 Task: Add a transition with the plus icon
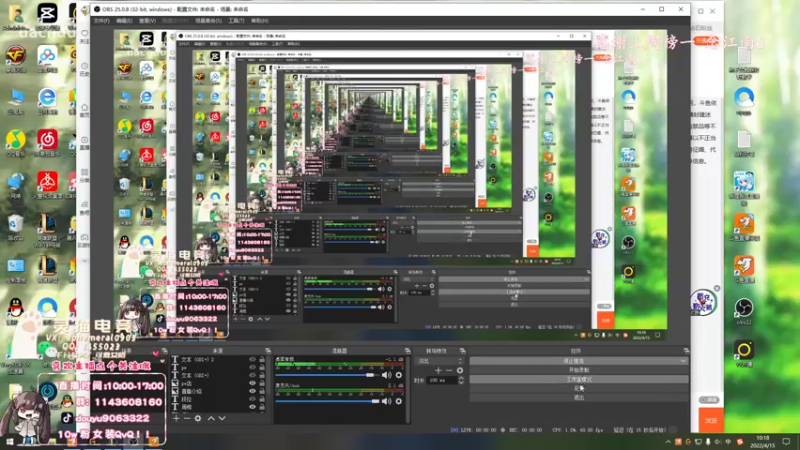point(438,370)
